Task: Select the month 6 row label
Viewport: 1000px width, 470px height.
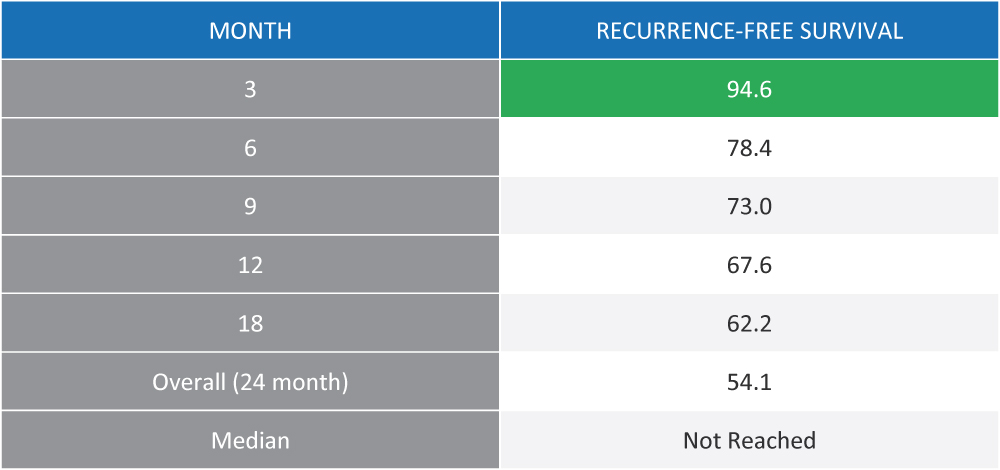Action: [250, 148]
